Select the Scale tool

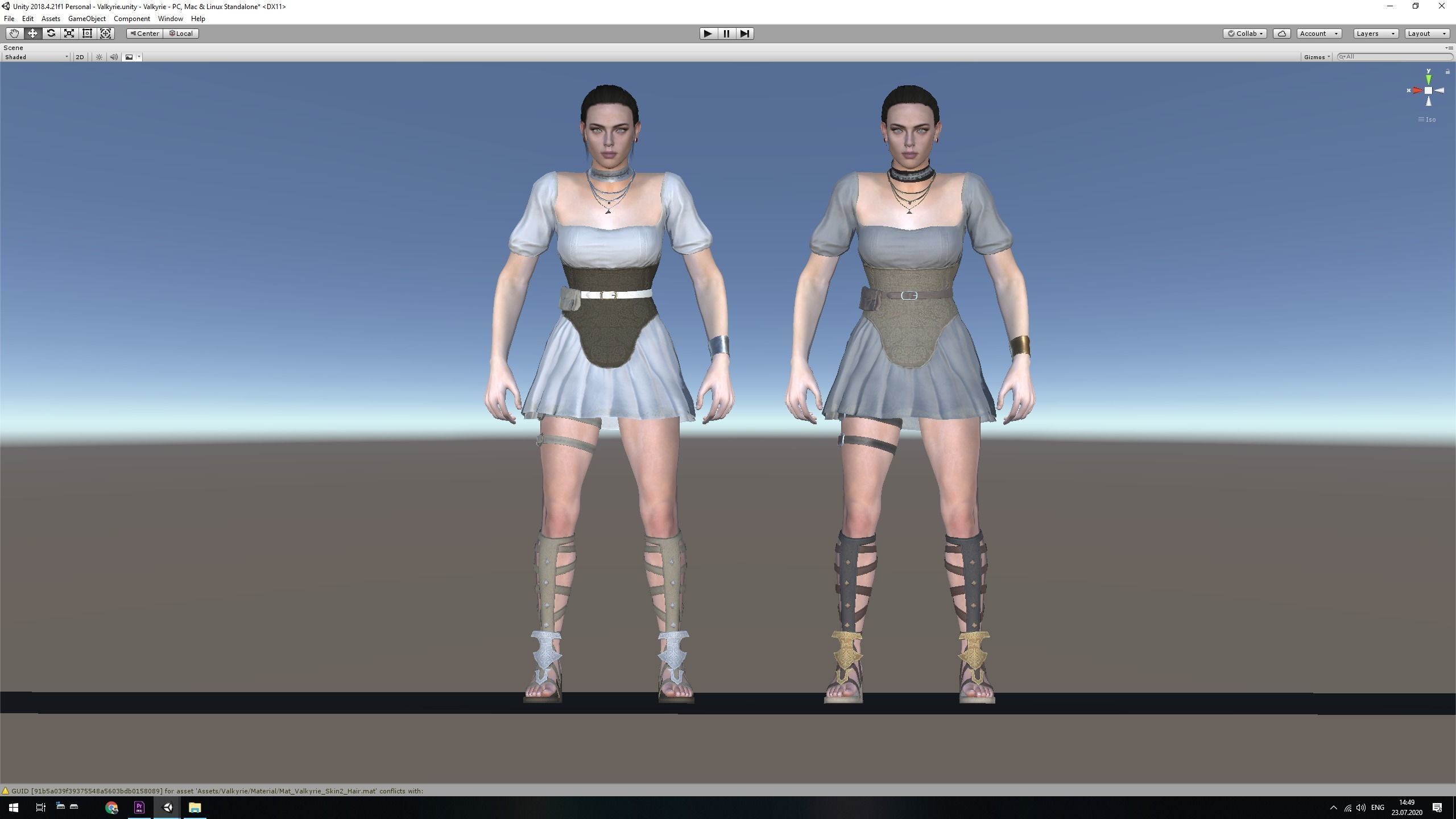69,34
